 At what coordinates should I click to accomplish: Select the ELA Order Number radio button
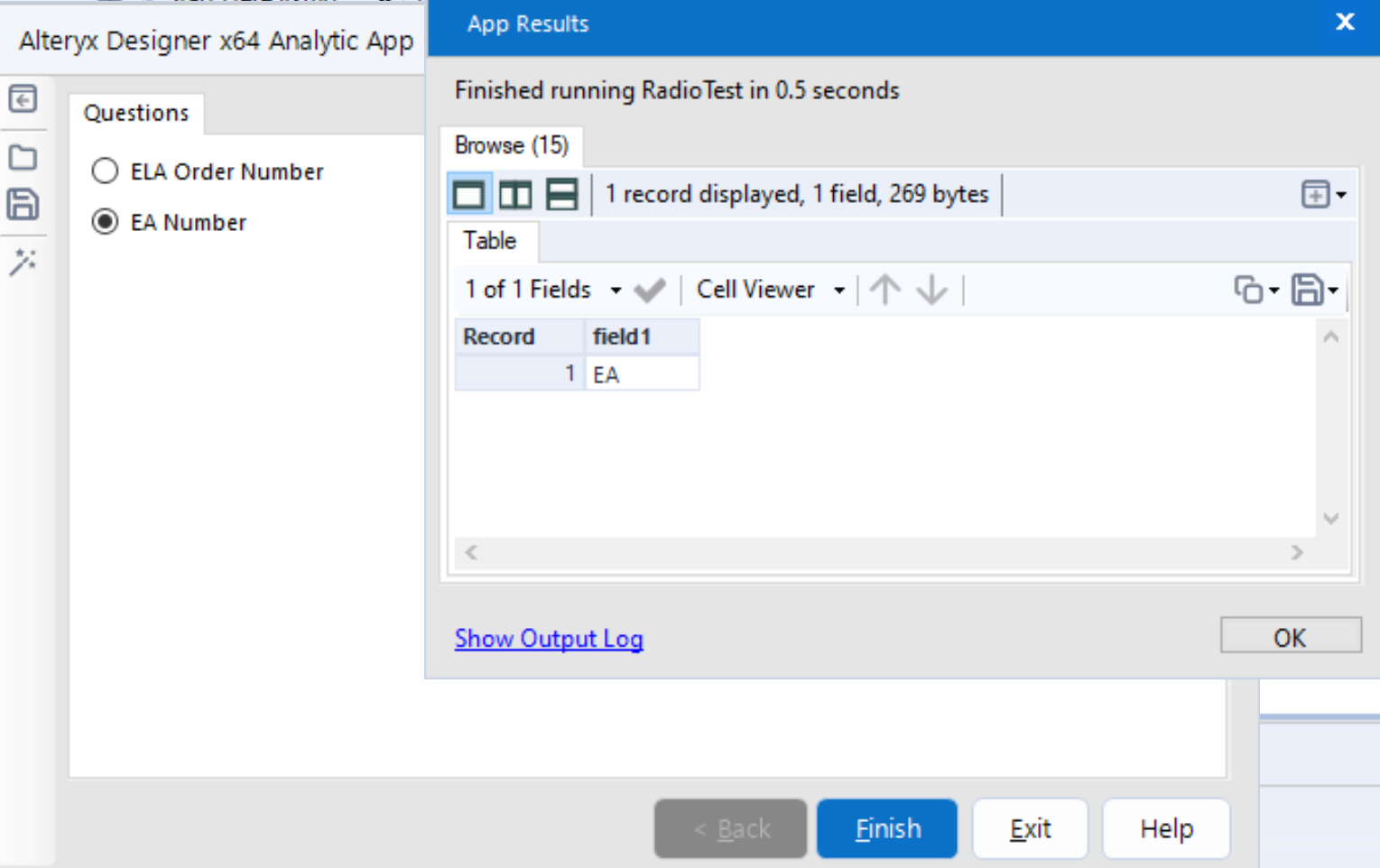point(104,171)
